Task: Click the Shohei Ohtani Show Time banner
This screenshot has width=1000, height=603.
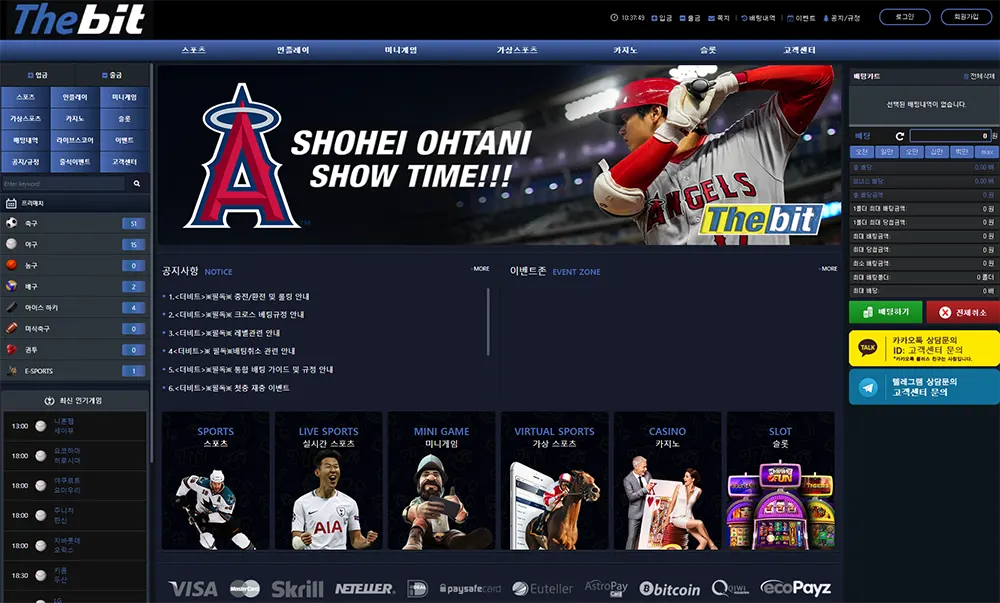Action: pos(499,155)
